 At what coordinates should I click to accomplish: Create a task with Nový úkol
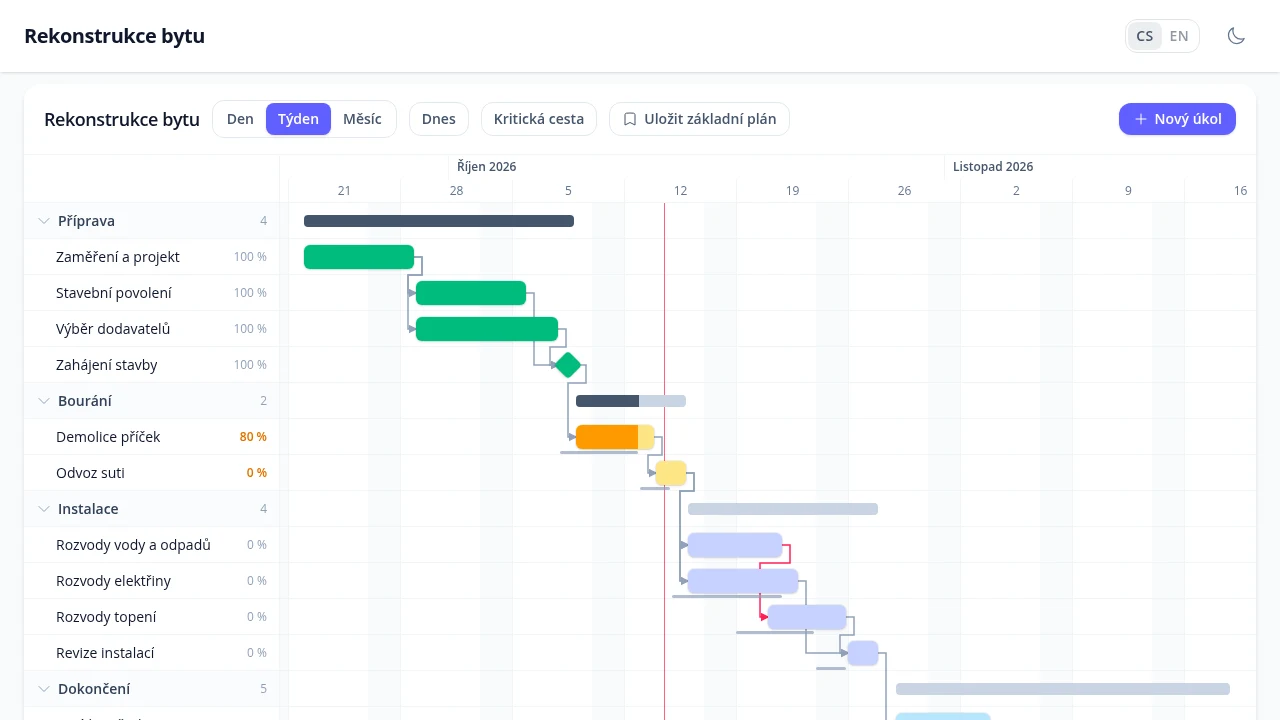(1177, 119)
